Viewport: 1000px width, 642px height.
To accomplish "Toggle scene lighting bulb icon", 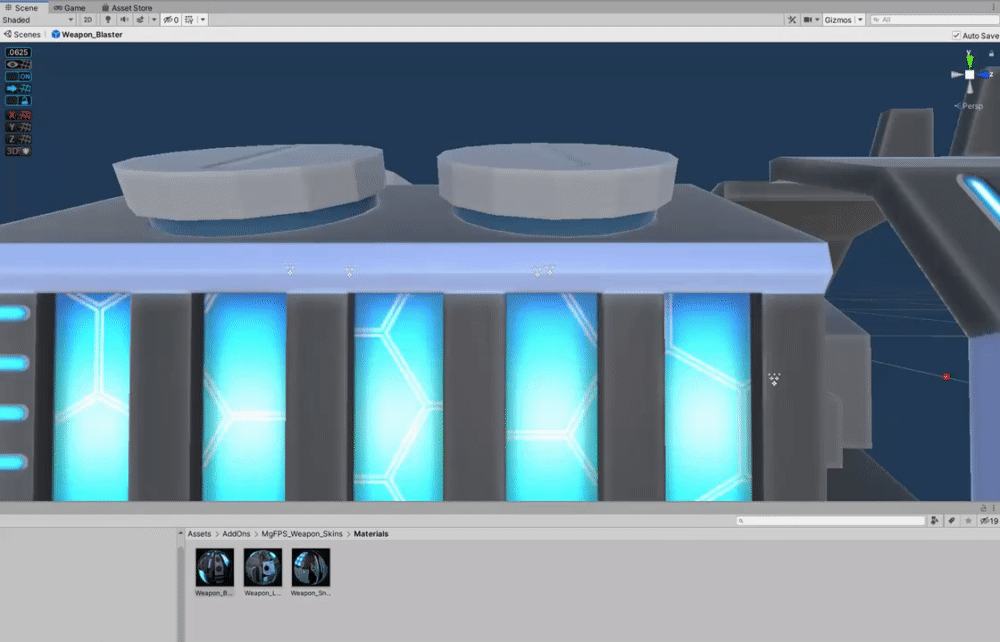I will (x=108, y=20).
